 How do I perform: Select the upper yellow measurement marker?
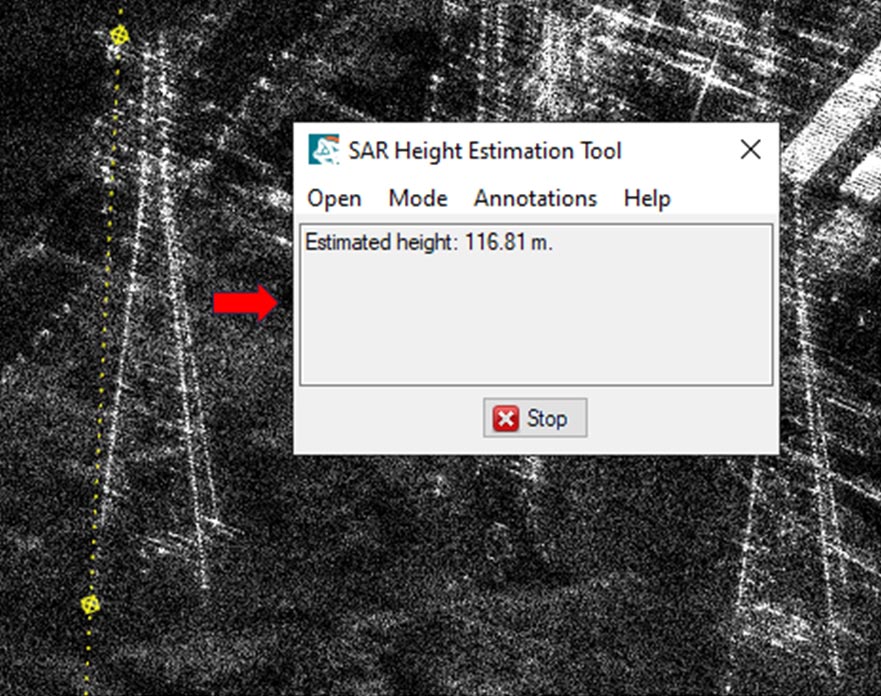[x=120, y=36]
